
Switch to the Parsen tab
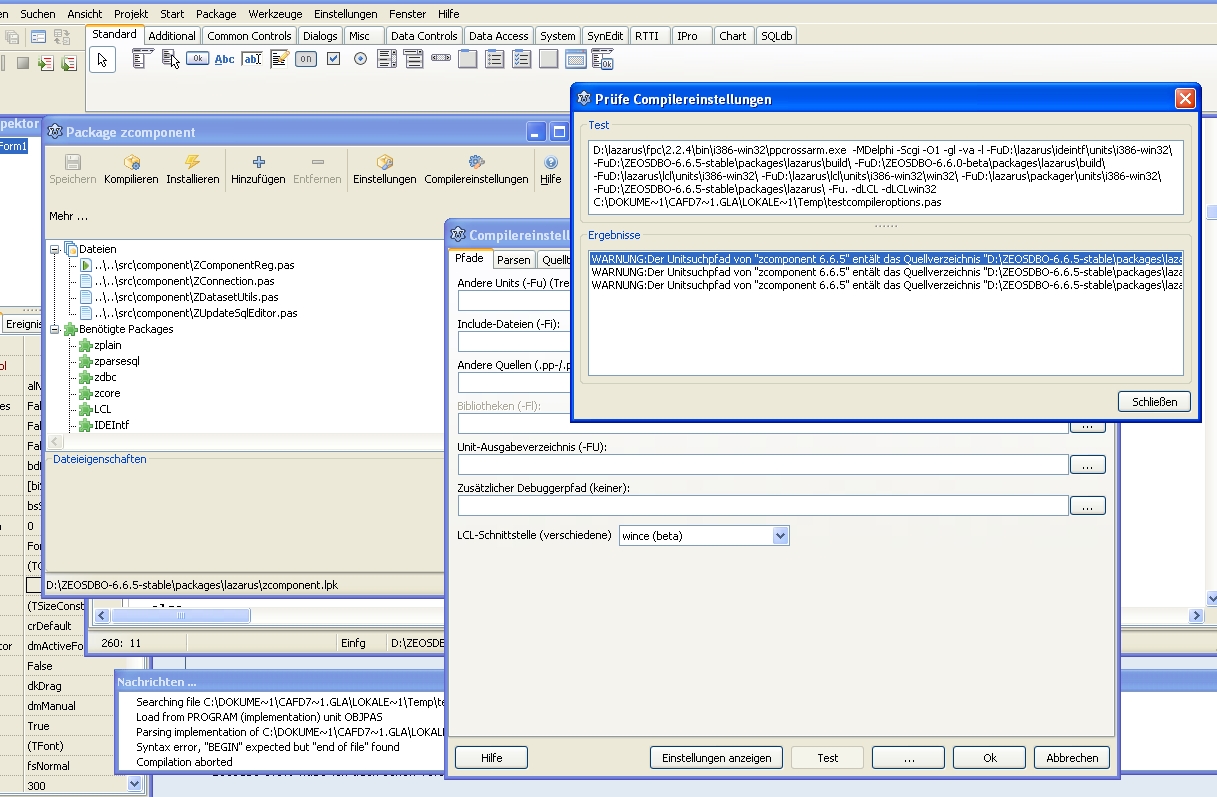[513, 260]
